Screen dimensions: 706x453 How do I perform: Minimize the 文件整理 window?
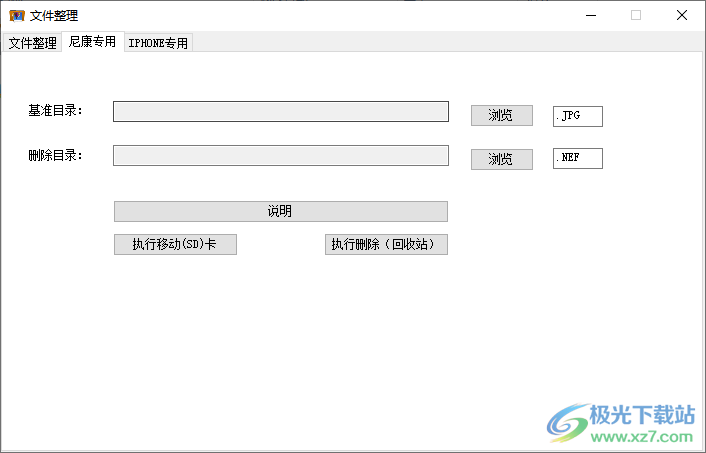click(591, 15)
